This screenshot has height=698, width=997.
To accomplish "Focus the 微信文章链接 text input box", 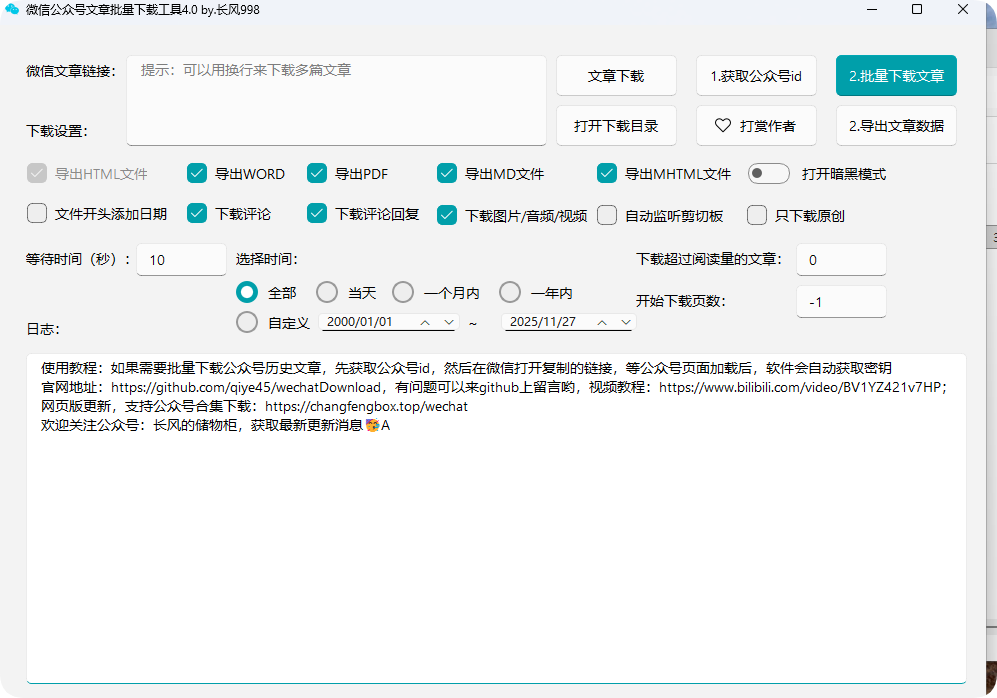I will tap(336, 100).
